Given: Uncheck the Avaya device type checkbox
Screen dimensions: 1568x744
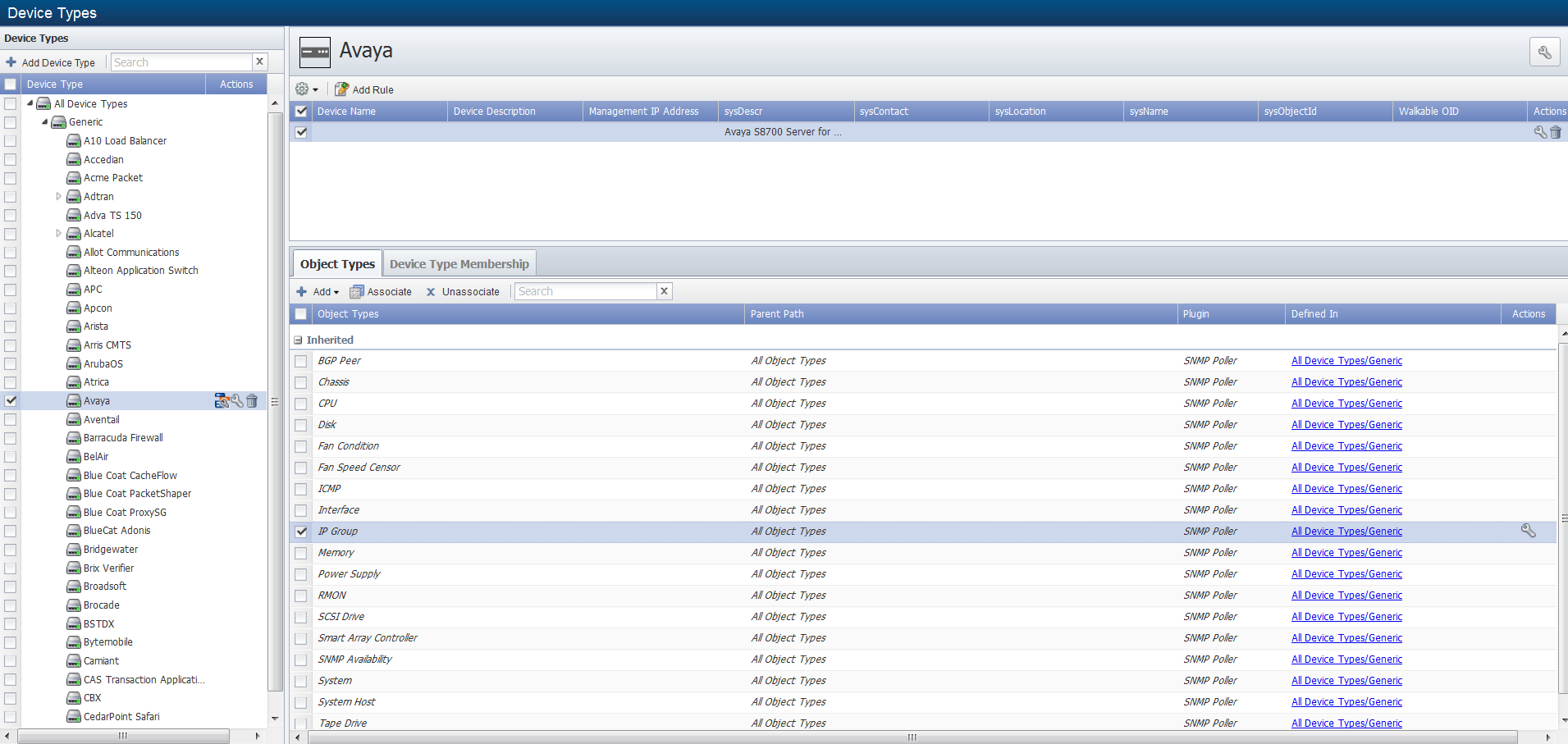Looking at the screenshot, I should (11, 401).
